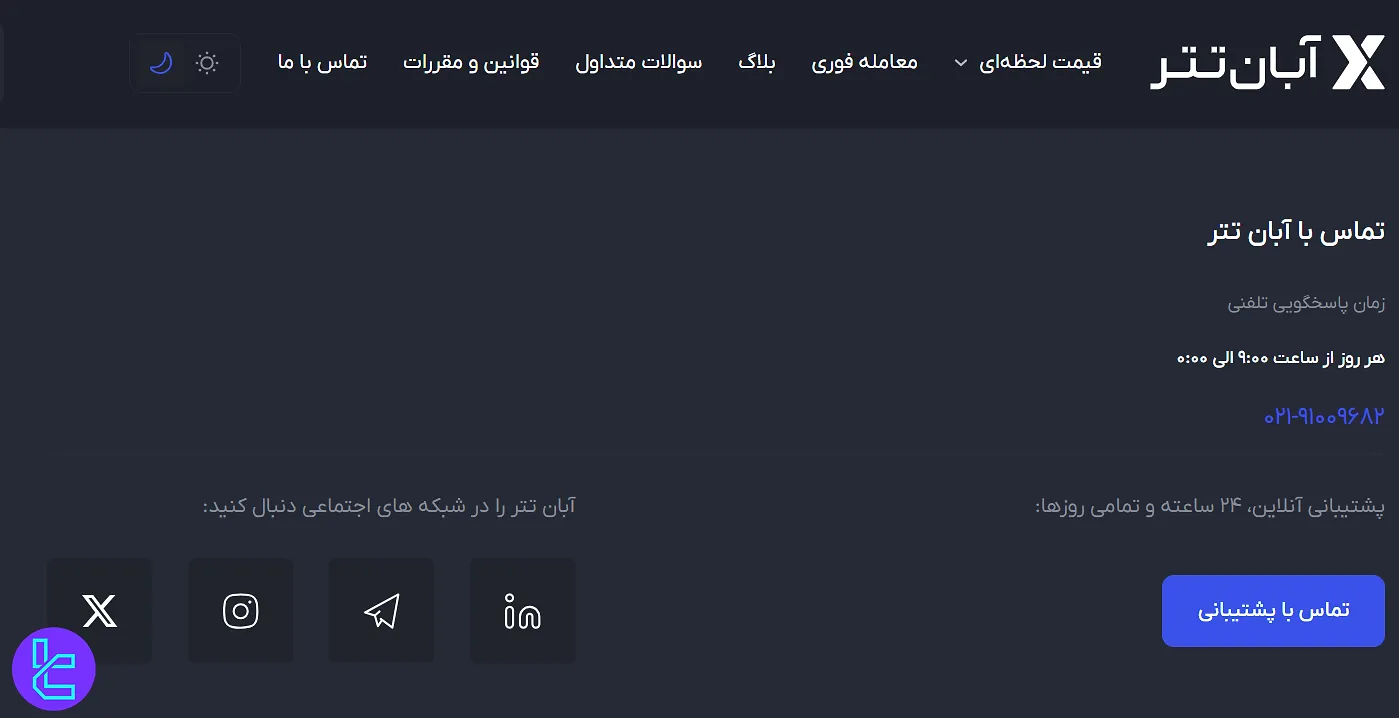This screenshot has width=1399, height=718.
Task: Call via the 021-91009682 phone link
Action: pyautogui.click(x=1322, y=416)
